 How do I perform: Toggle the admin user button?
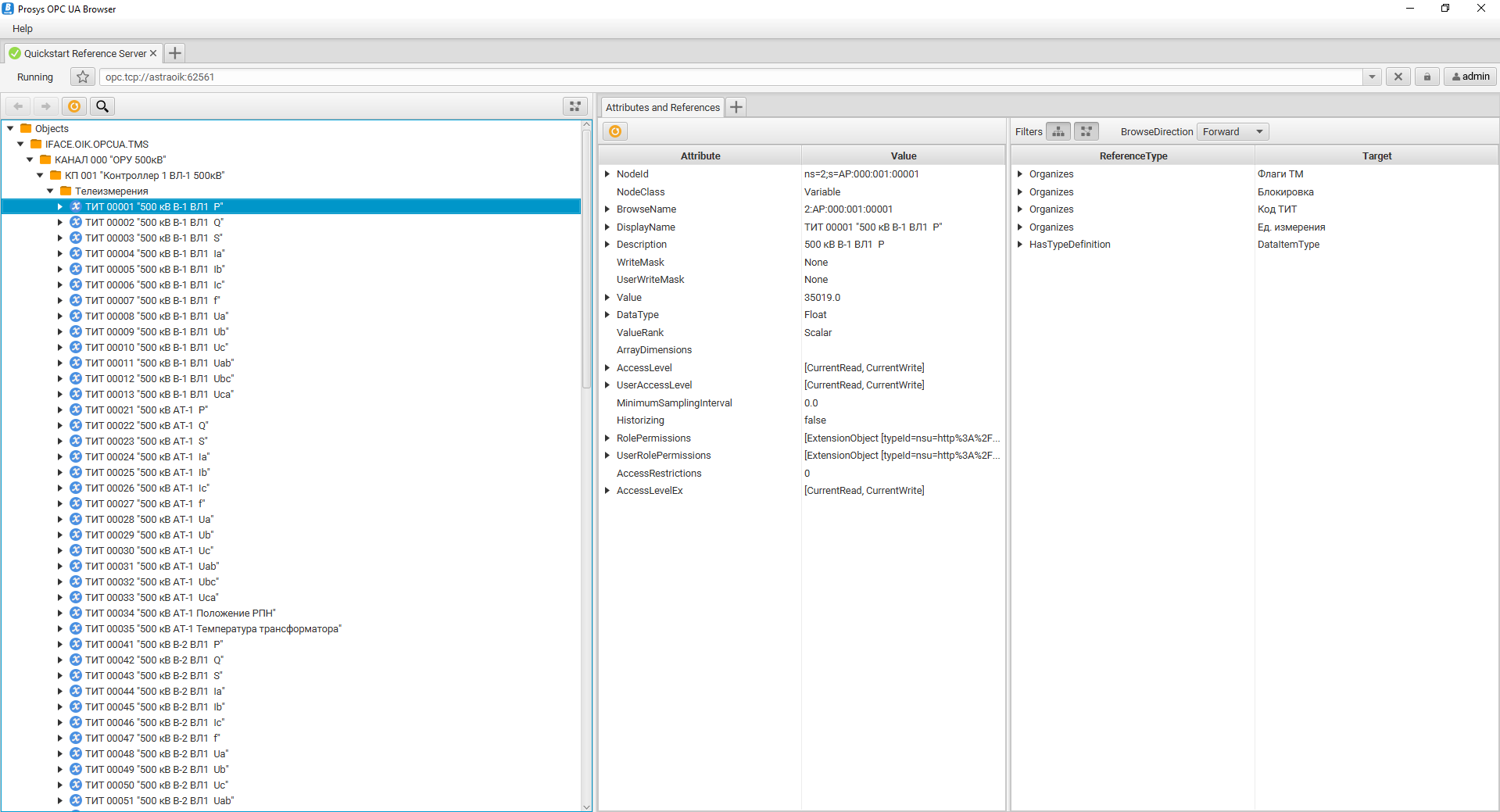pyautogui.click(x=1470, y=76)
